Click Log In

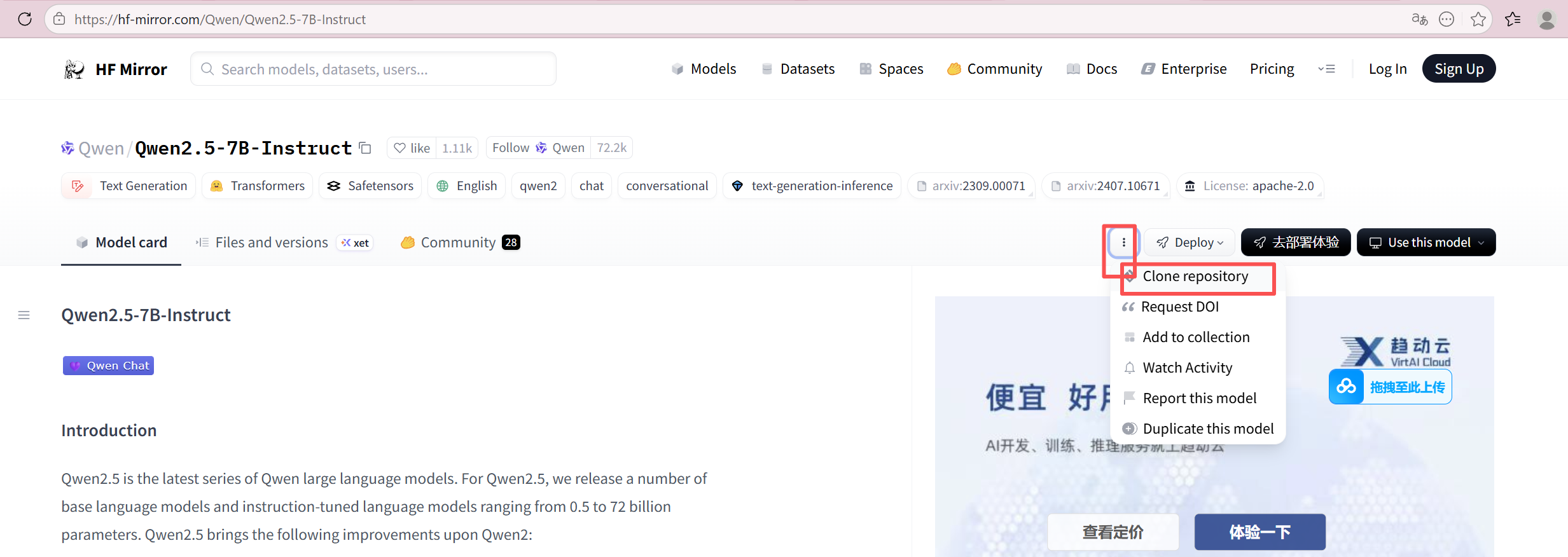(1387, 69)
